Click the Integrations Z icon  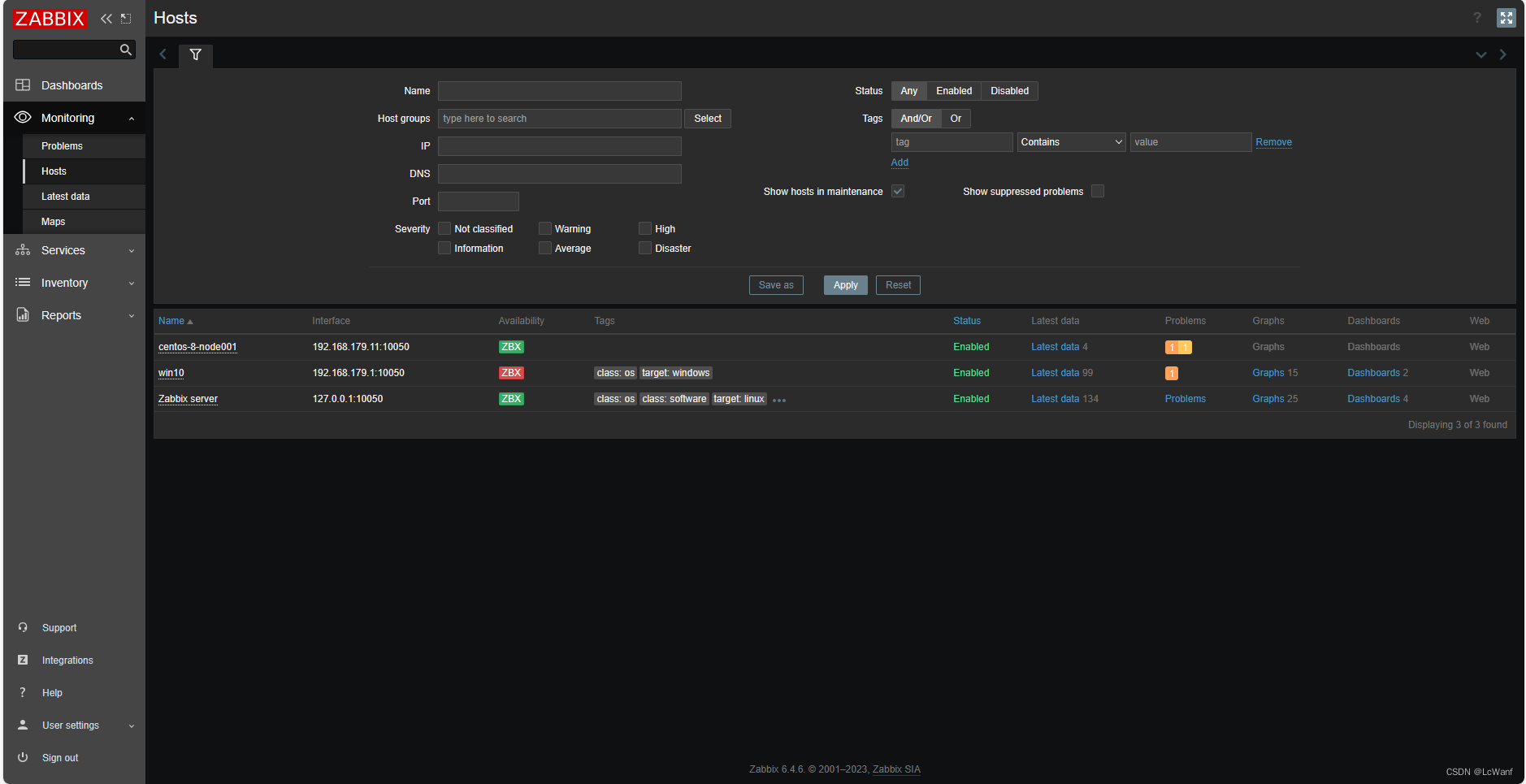point(23,660)
